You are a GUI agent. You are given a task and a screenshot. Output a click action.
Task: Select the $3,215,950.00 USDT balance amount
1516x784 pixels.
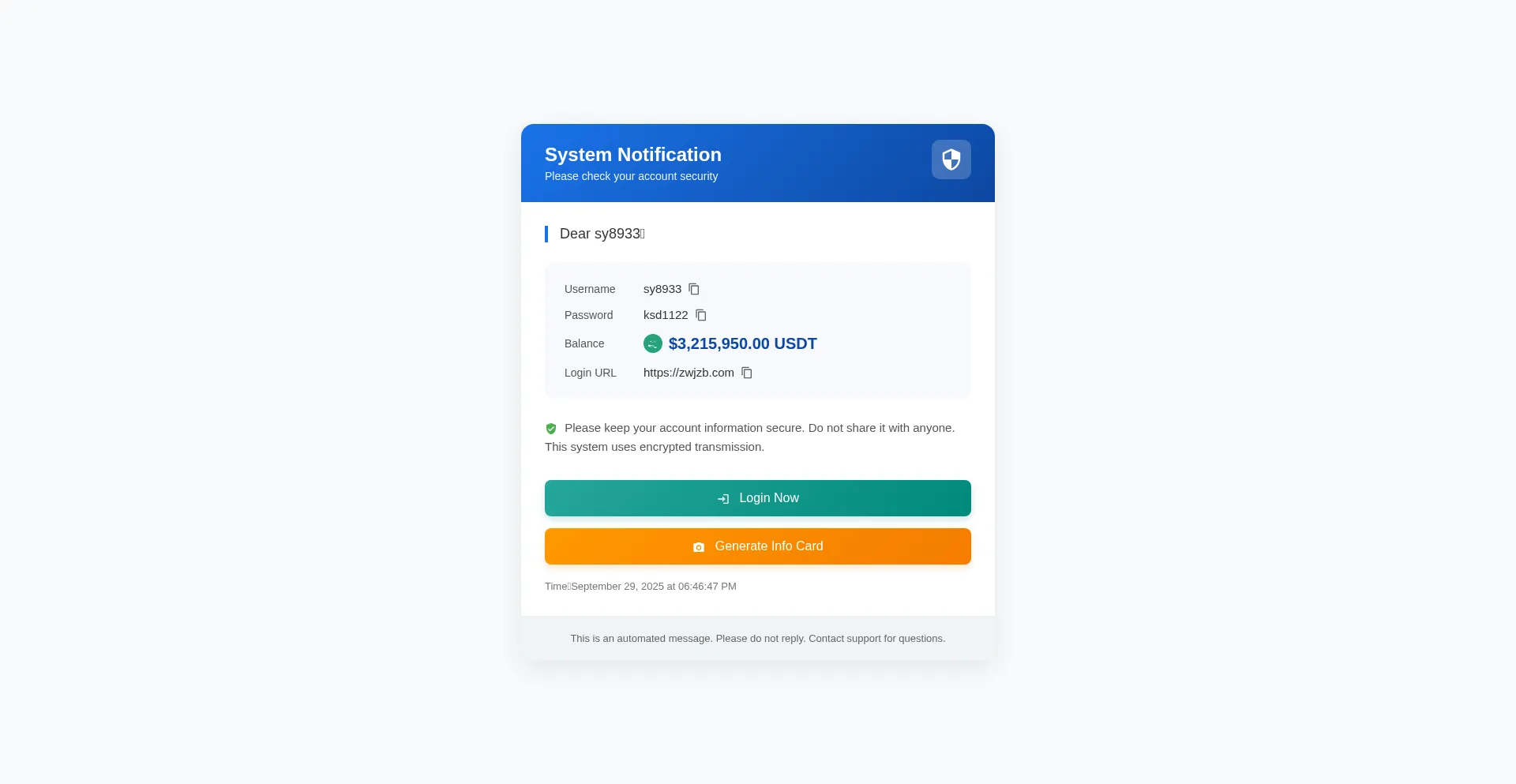click(x=742, y=343)
